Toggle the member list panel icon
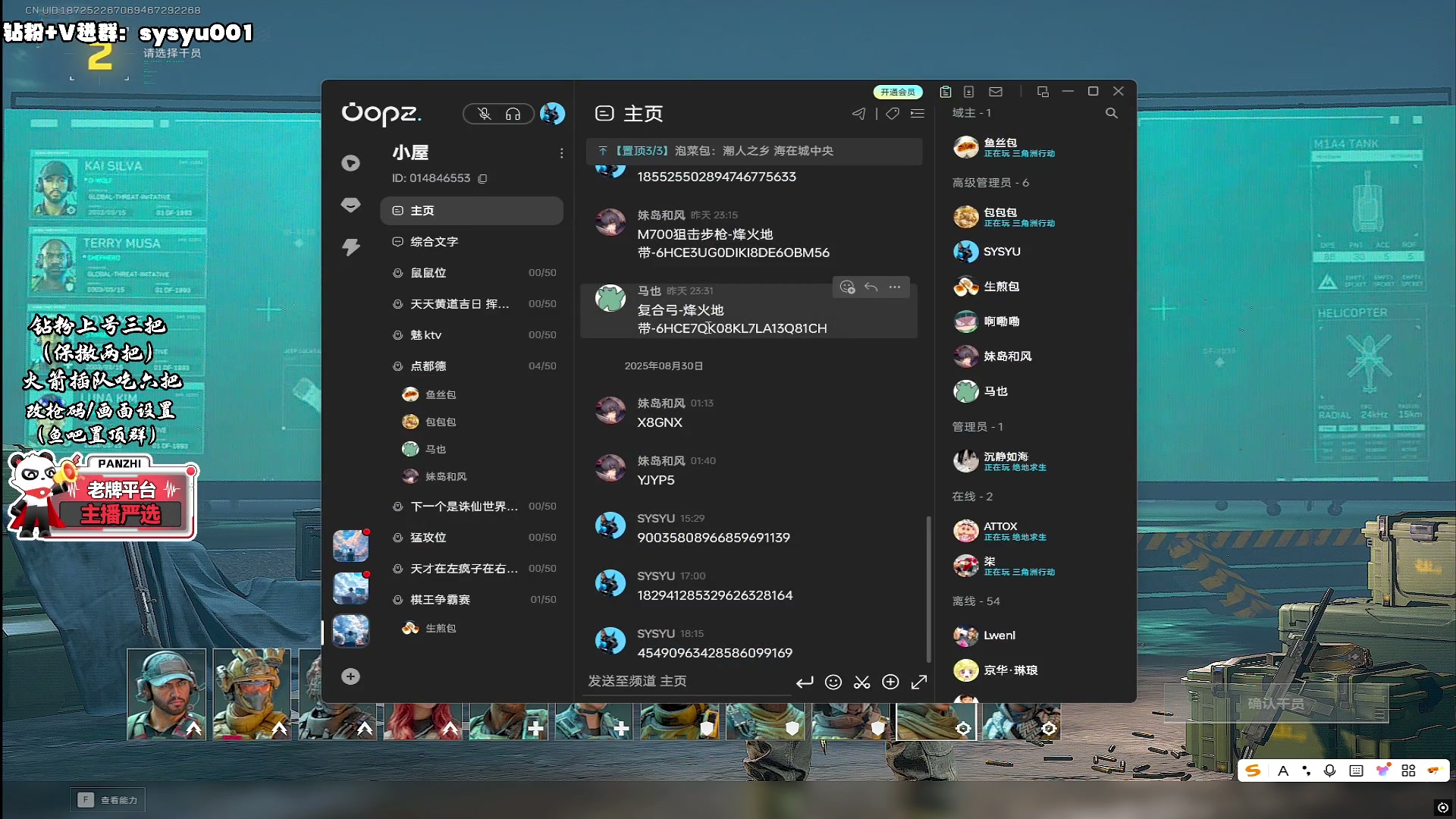Viewport: 1456px width, 819px height. 918,114
